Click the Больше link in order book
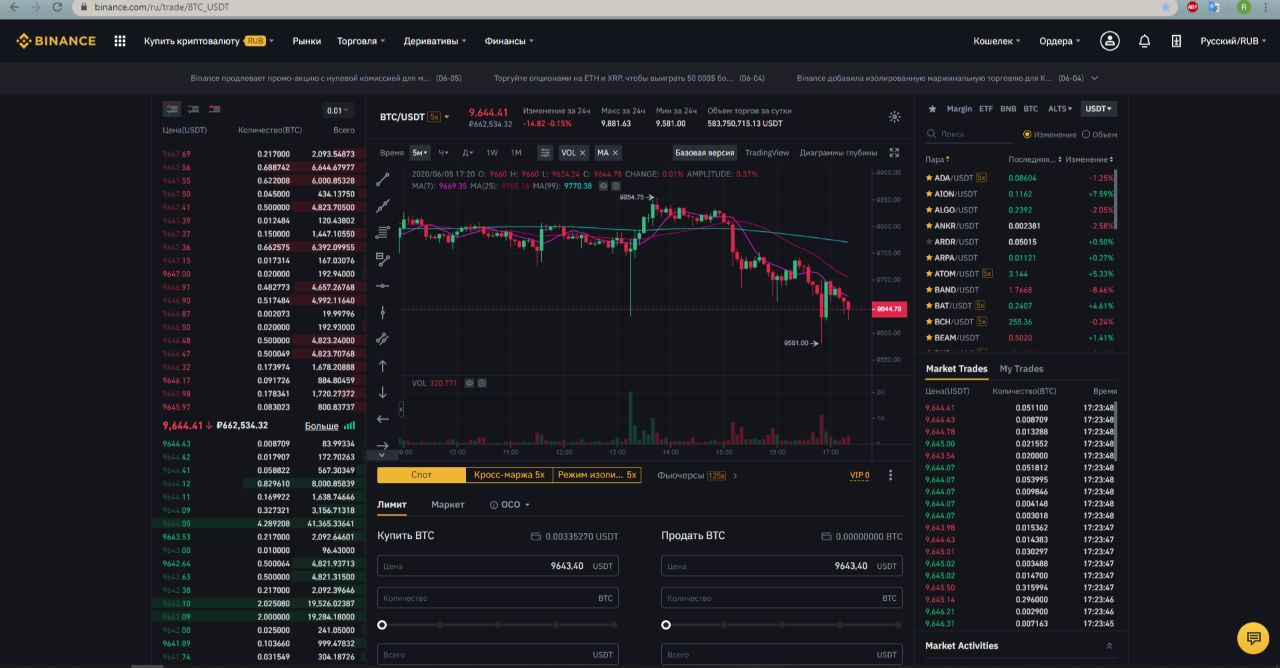Viewport: 1280px width, 668px height. tap(321, 426)
